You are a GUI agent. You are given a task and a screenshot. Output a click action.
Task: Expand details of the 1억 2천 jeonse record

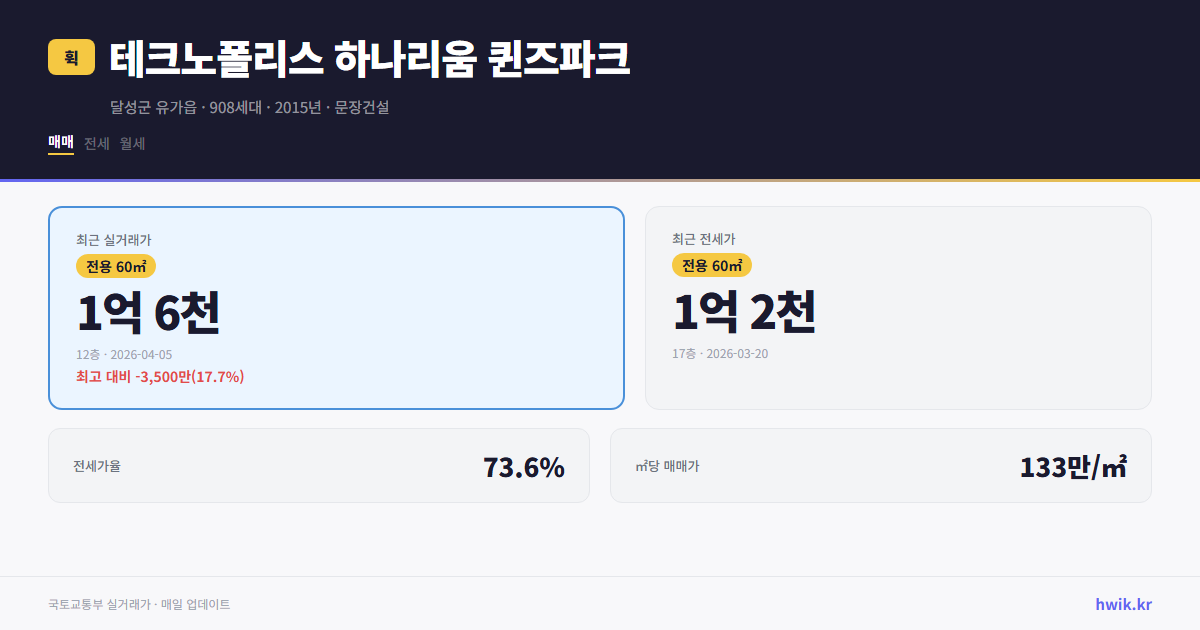pos(744,312)
